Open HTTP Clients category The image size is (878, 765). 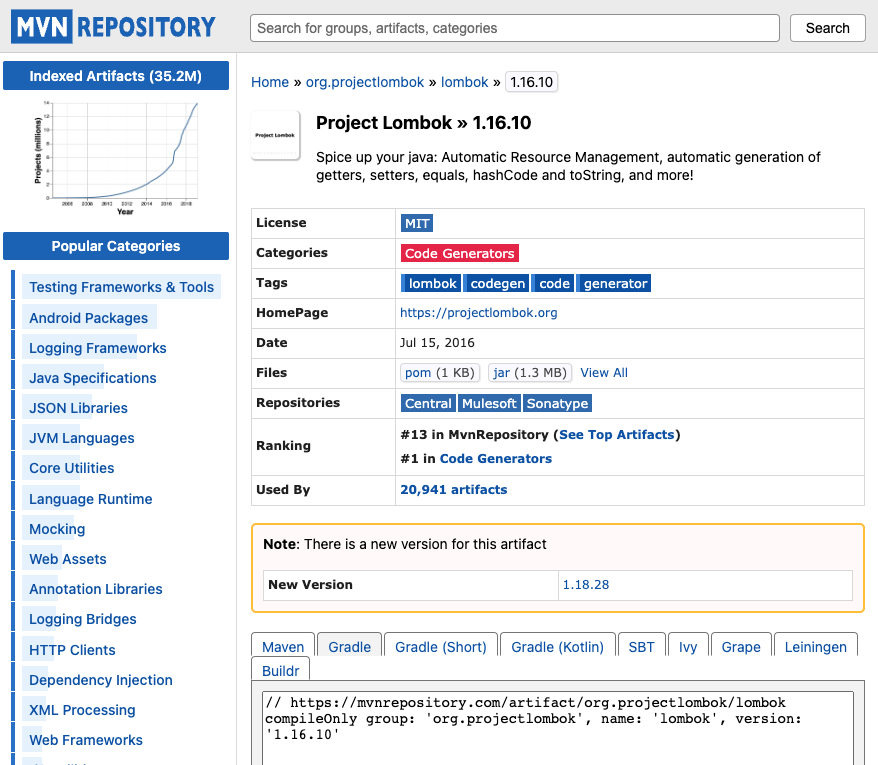pos(72,650)
